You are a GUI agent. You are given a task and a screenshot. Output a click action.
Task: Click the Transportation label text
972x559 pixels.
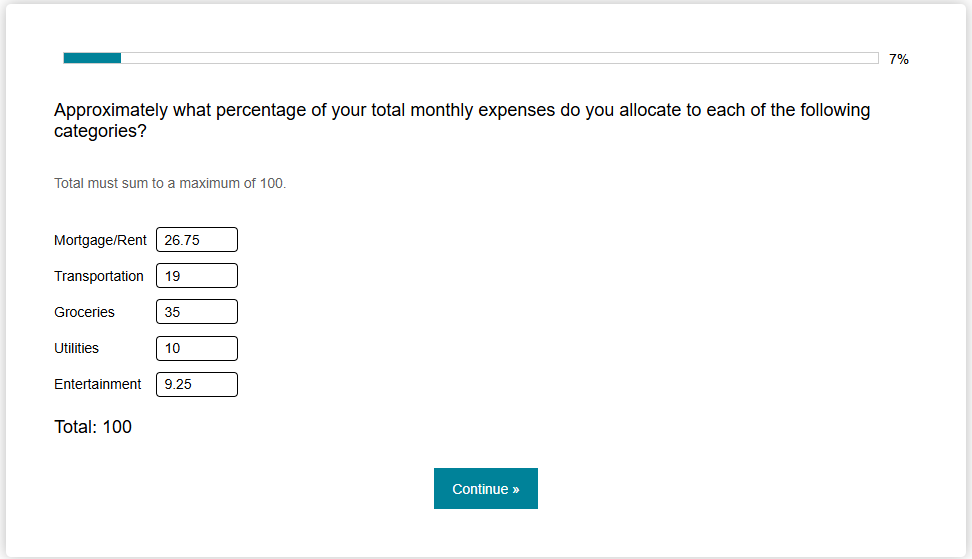[99, 276]
